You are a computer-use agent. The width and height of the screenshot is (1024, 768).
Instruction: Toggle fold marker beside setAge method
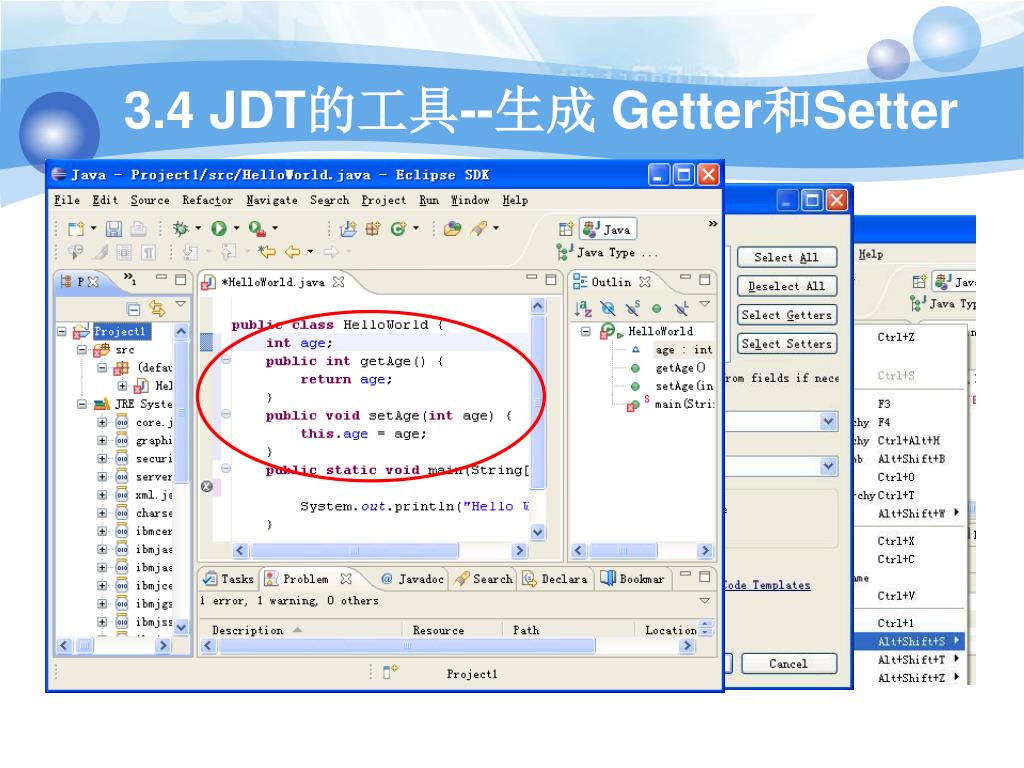pos(226,414)
